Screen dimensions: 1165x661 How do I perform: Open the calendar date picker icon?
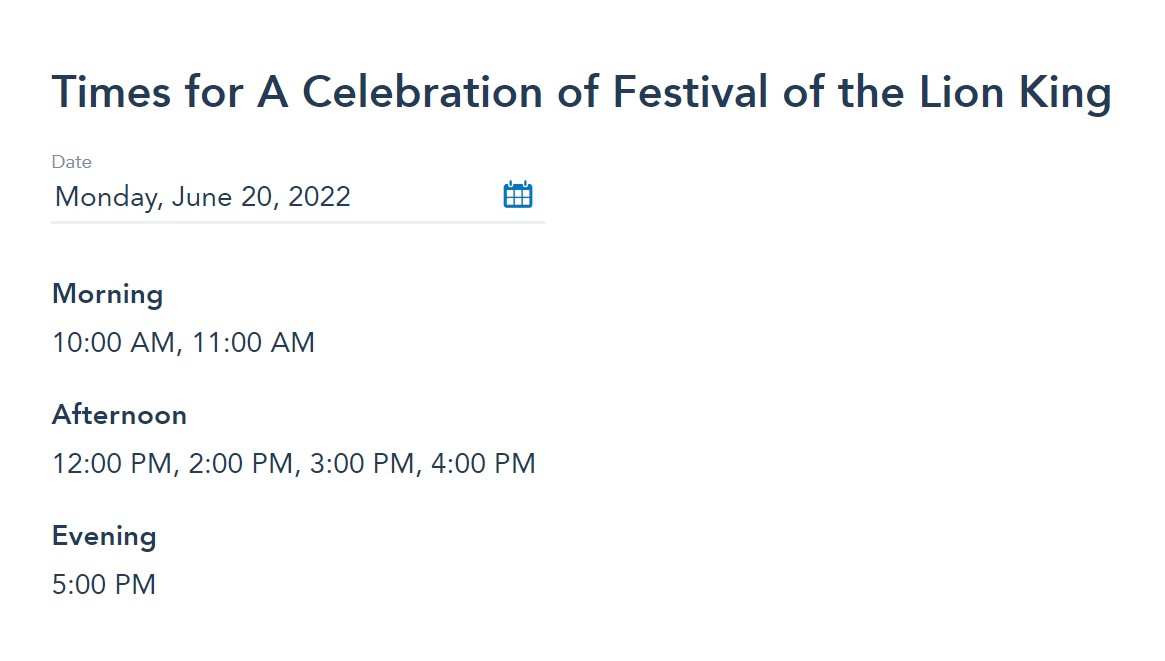click(518, 195)
